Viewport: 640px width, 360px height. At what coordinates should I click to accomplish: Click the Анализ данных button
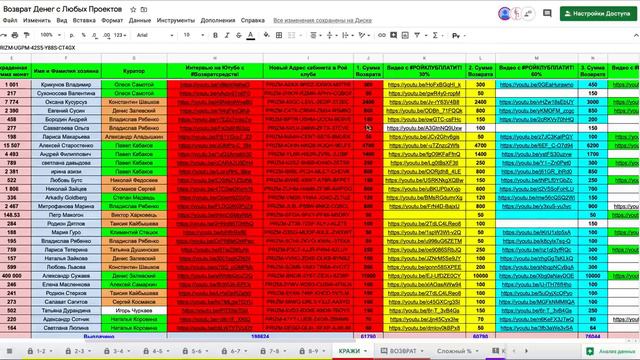click(611, 351)
